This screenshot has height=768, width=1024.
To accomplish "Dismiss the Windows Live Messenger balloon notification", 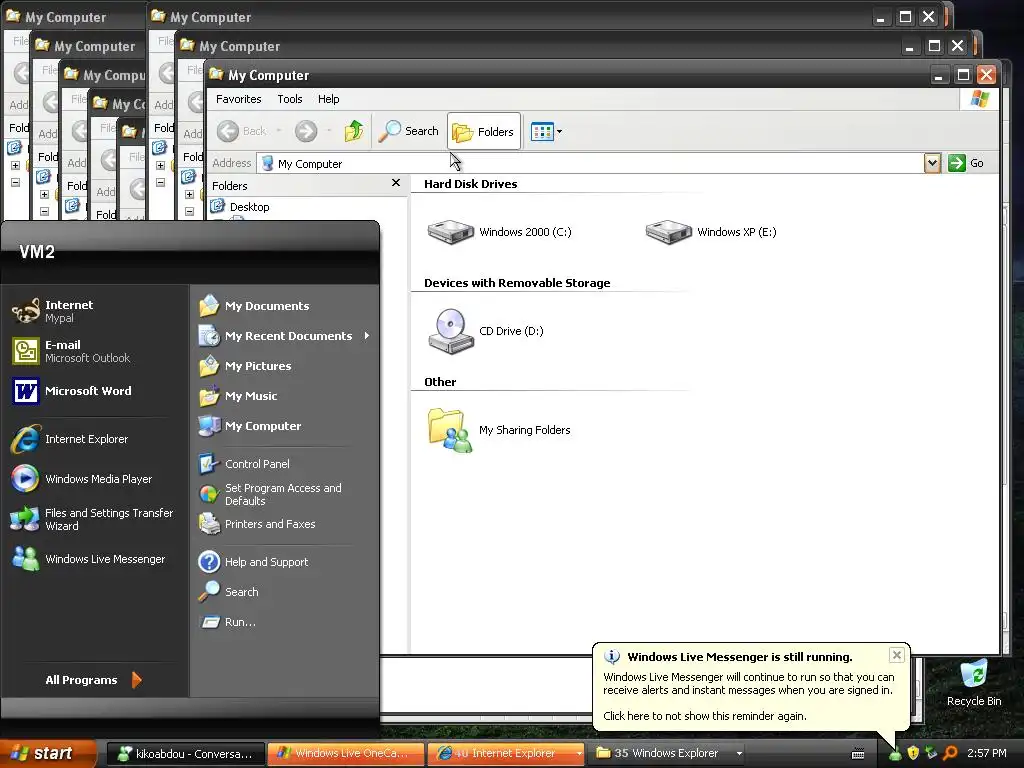I will [897, 654].
